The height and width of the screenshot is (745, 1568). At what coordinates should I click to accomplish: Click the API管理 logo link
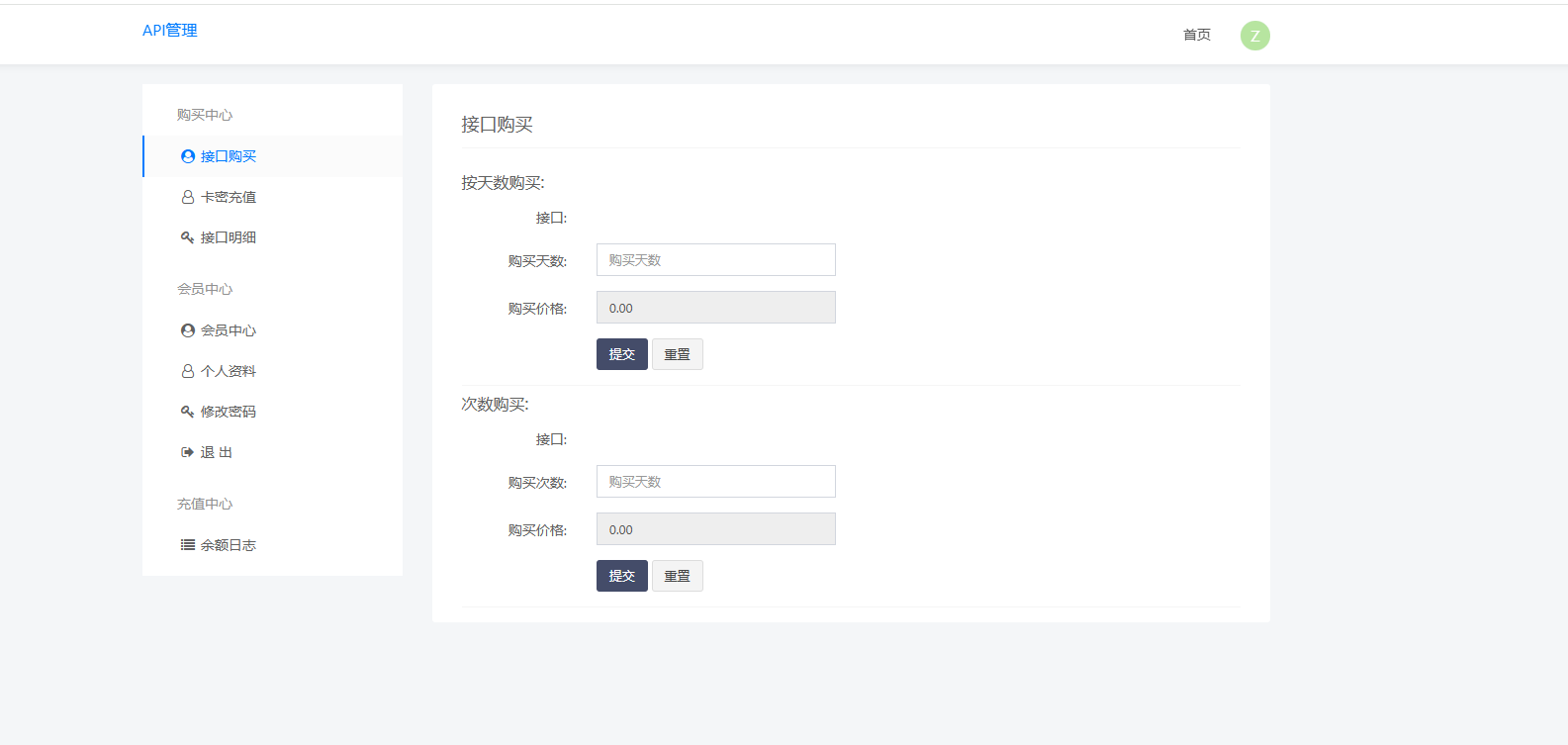pyautogui.click(x=170, y=31)
